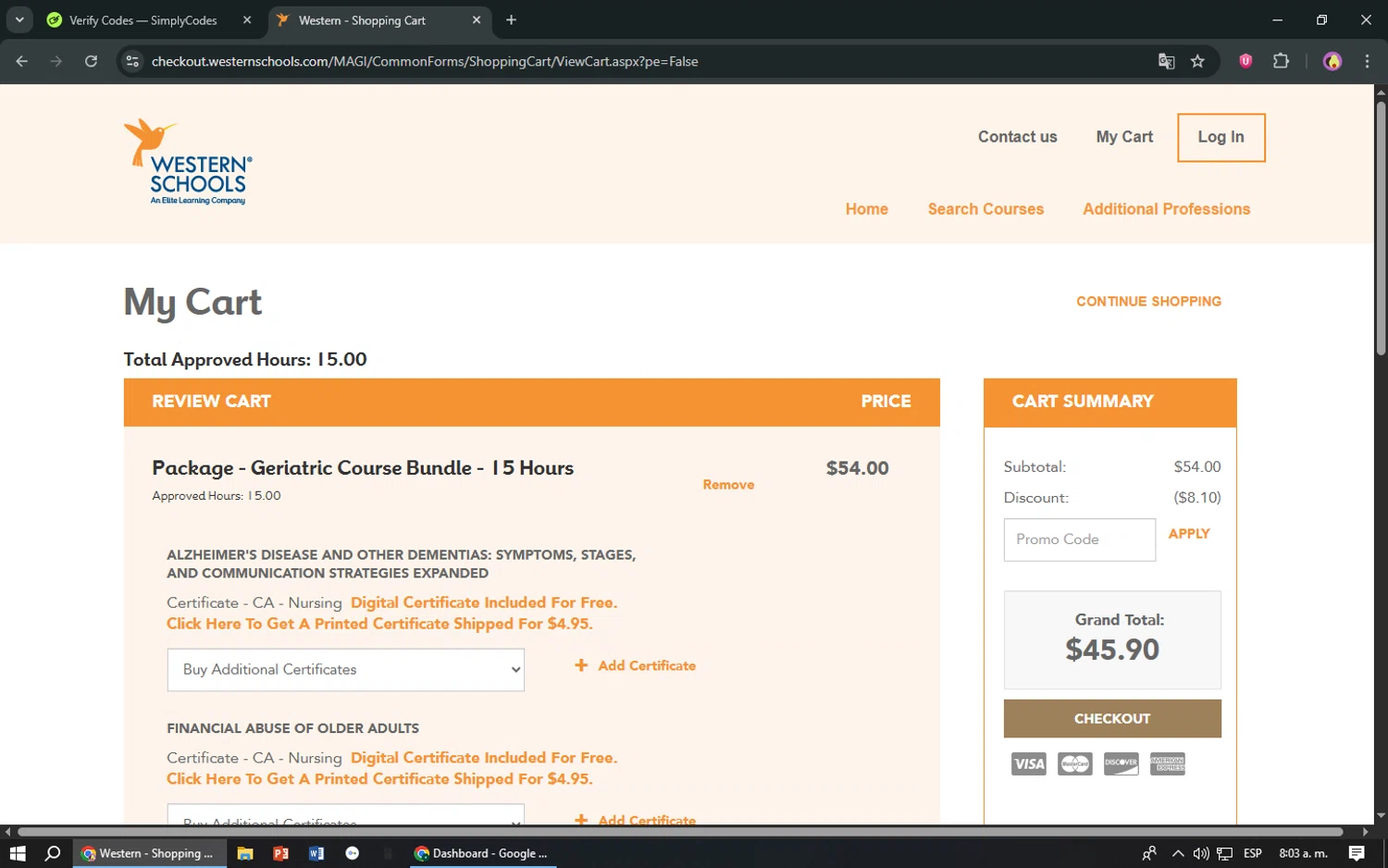Expand Buy Additional Certificates dropdown for Alzheimer's course
1388x868 pixels.
346,670
